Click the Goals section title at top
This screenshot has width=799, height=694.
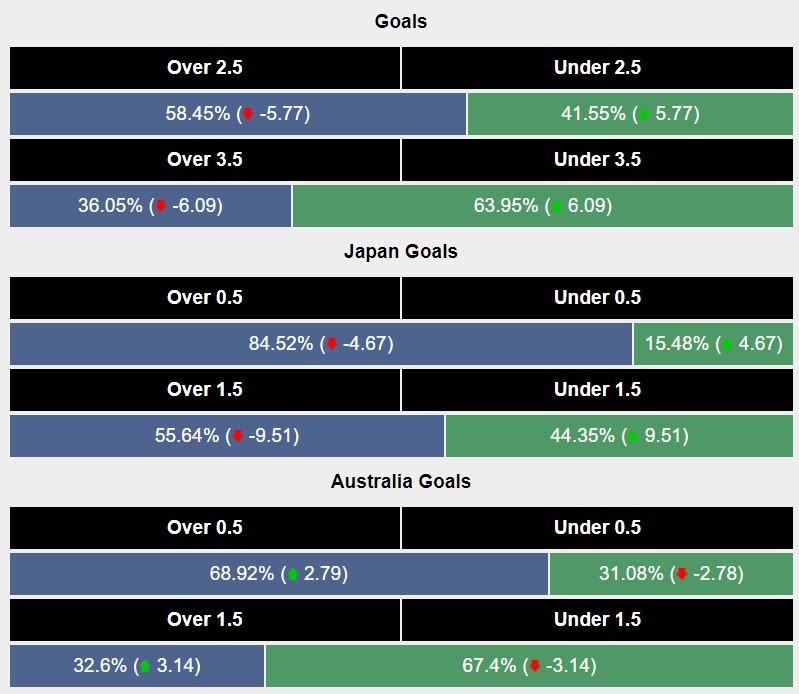point(400,22)
